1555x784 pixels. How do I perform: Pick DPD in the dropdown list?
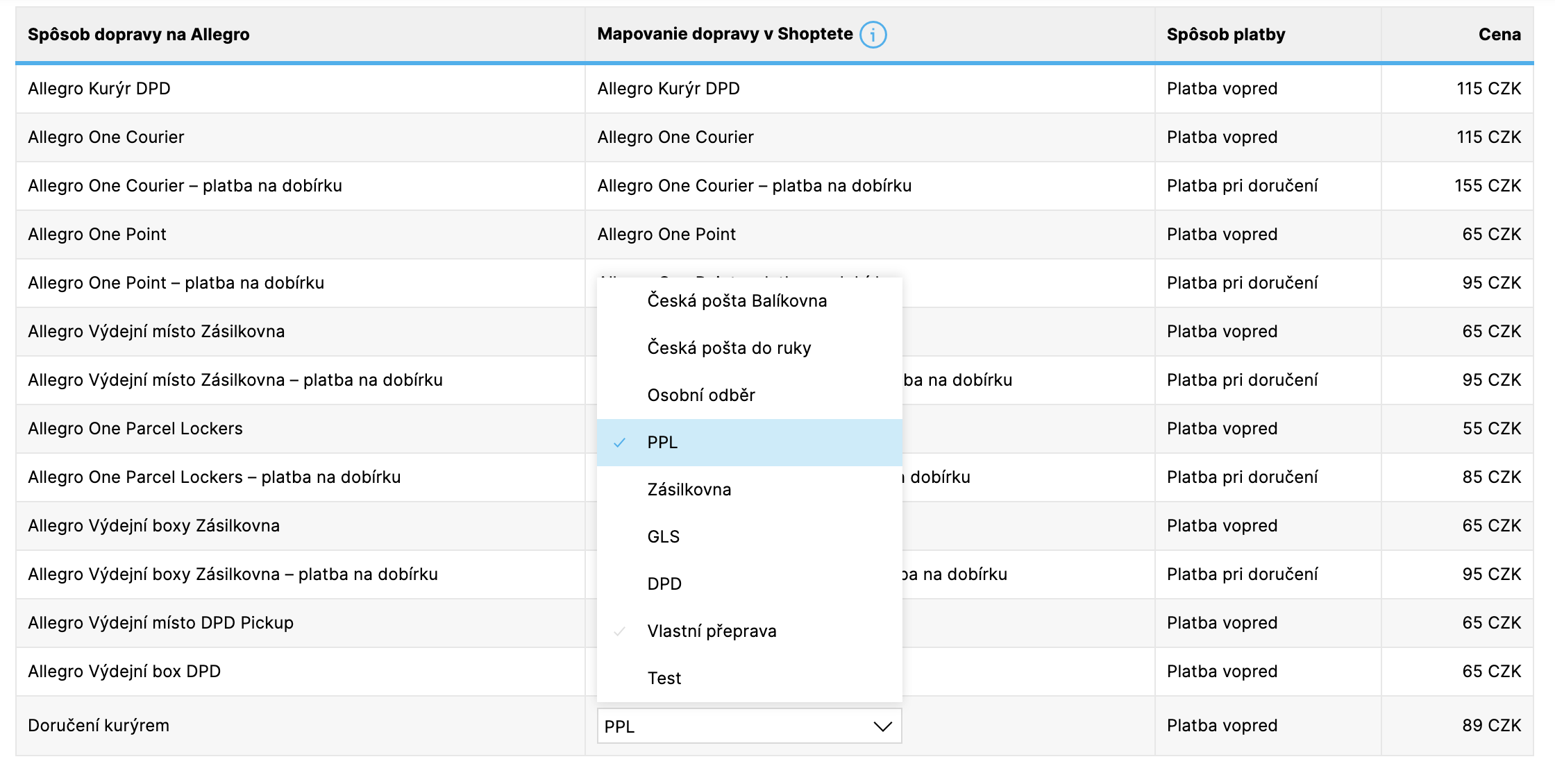click(x=664, y=584)
